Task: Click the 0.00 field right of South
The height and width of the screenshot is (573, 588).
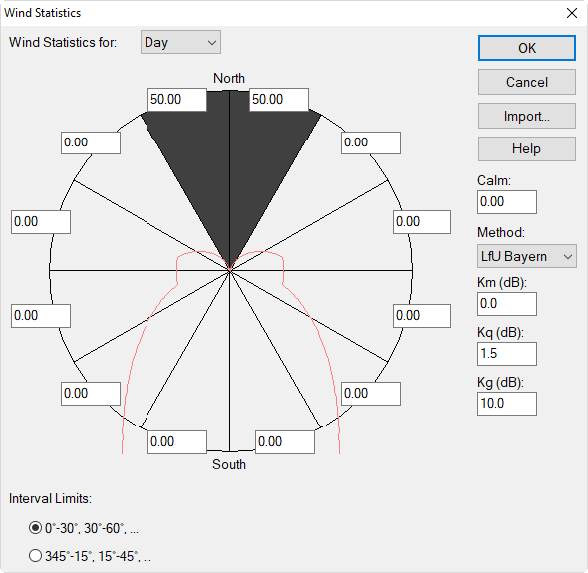Action: pyautogui.click(x=285, y=442)
